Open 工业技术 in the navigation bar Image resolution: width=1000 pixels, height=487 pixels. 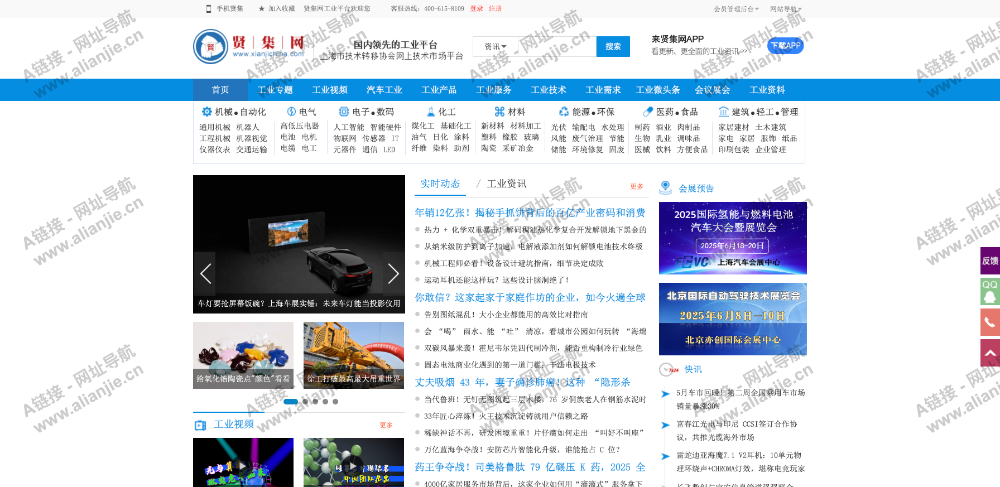(548, 90)
